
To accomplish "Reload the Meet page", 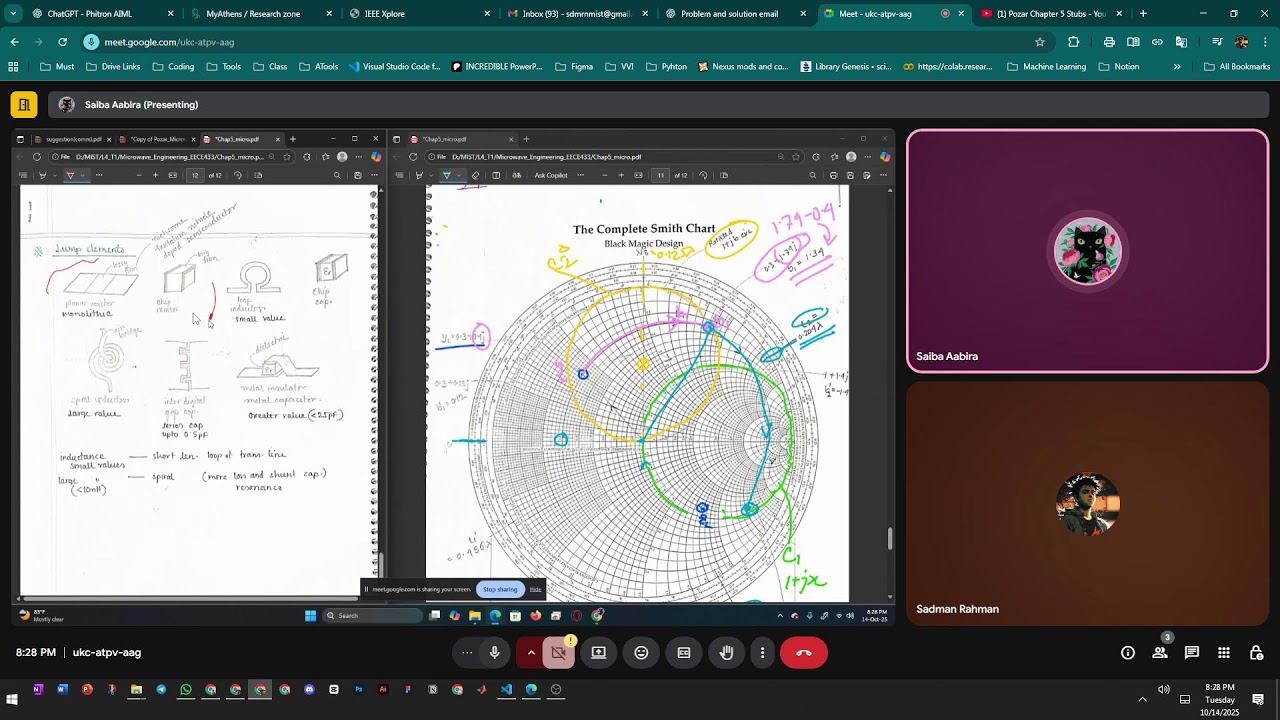I will [x=62, y=42].
